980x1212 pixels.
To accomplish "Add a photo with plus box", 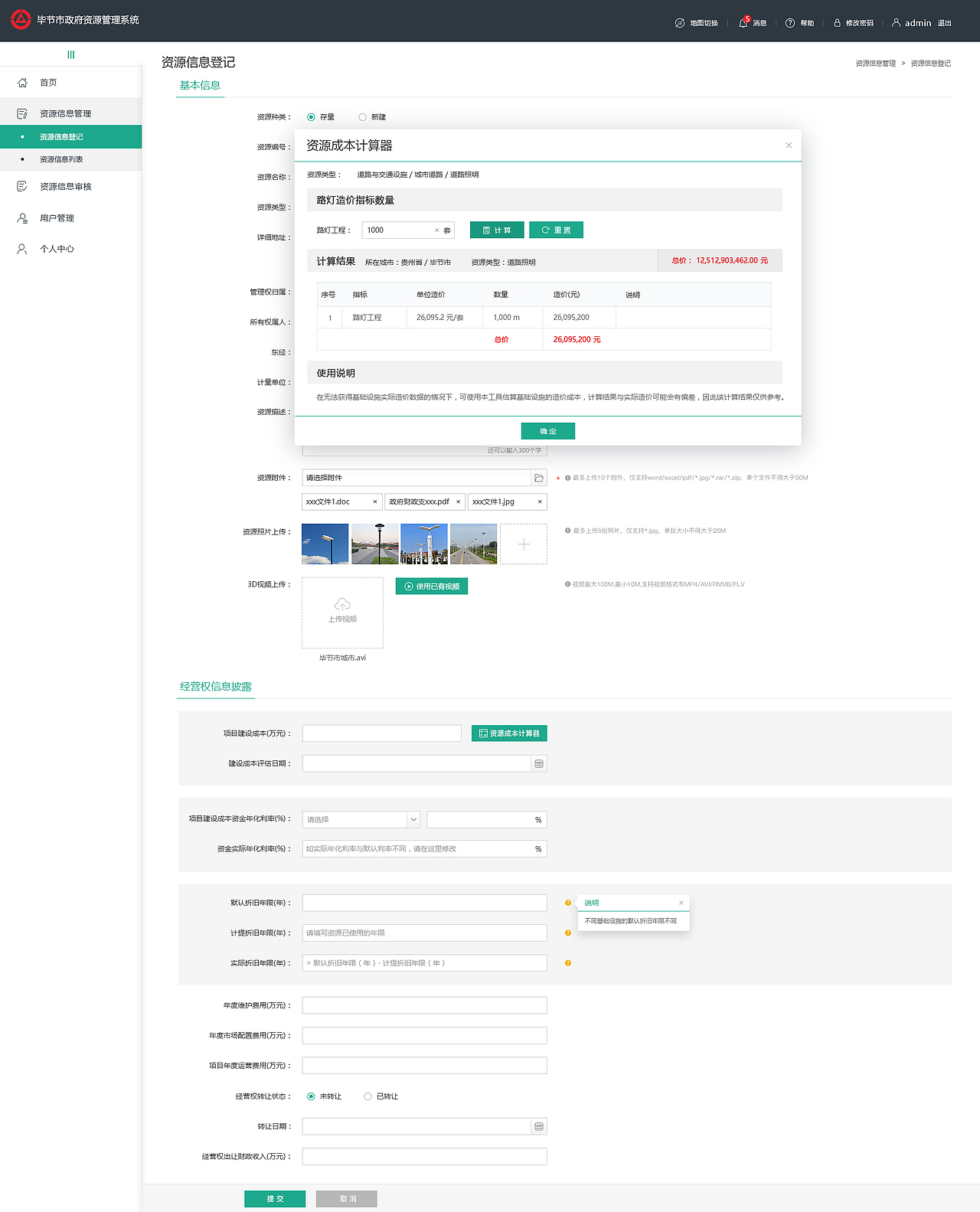I will 524,544.
